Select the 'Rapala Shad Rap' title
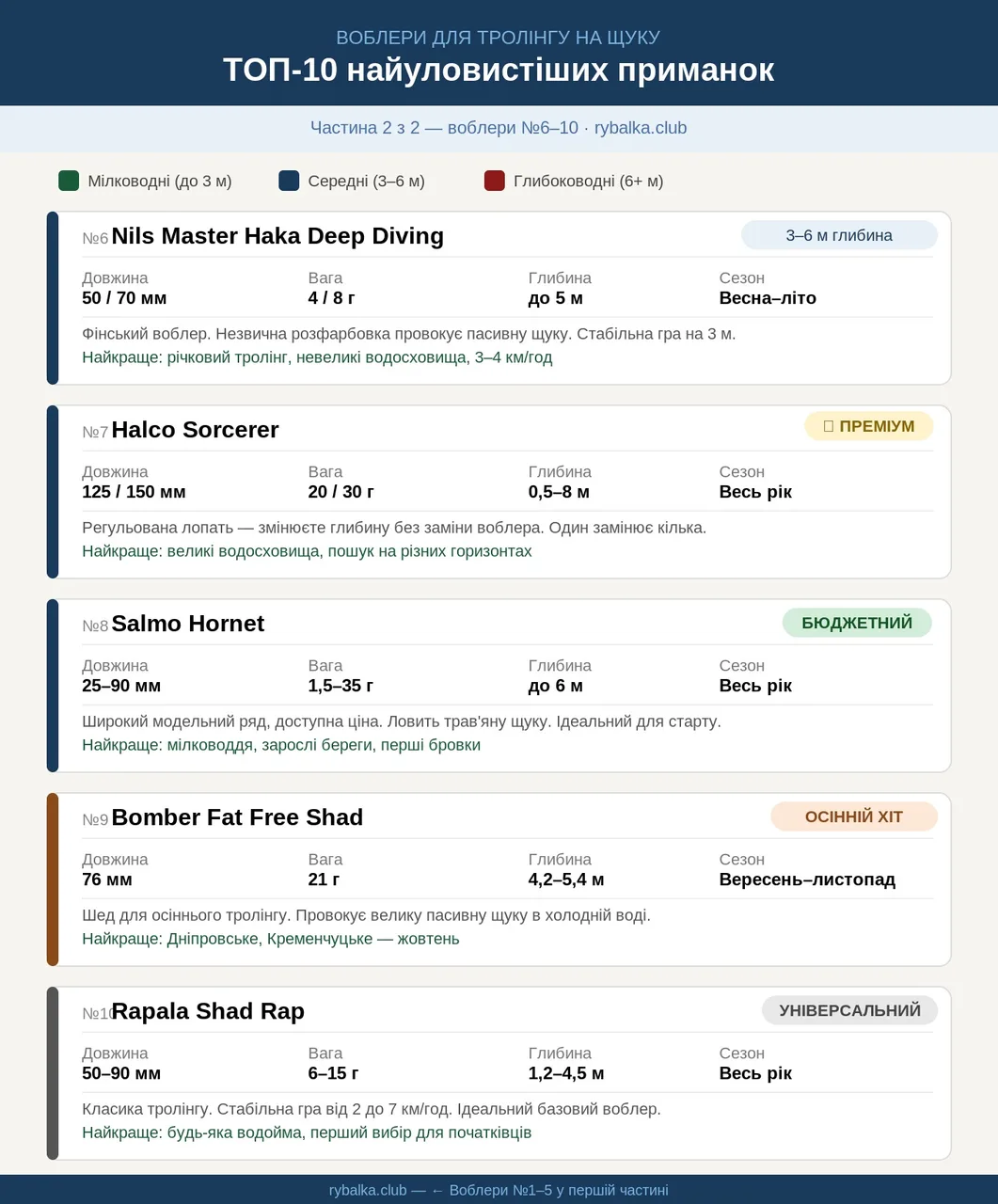The width and height of the screenshot is (998, 1204). pyautogui.click(x=208, y=1011)
